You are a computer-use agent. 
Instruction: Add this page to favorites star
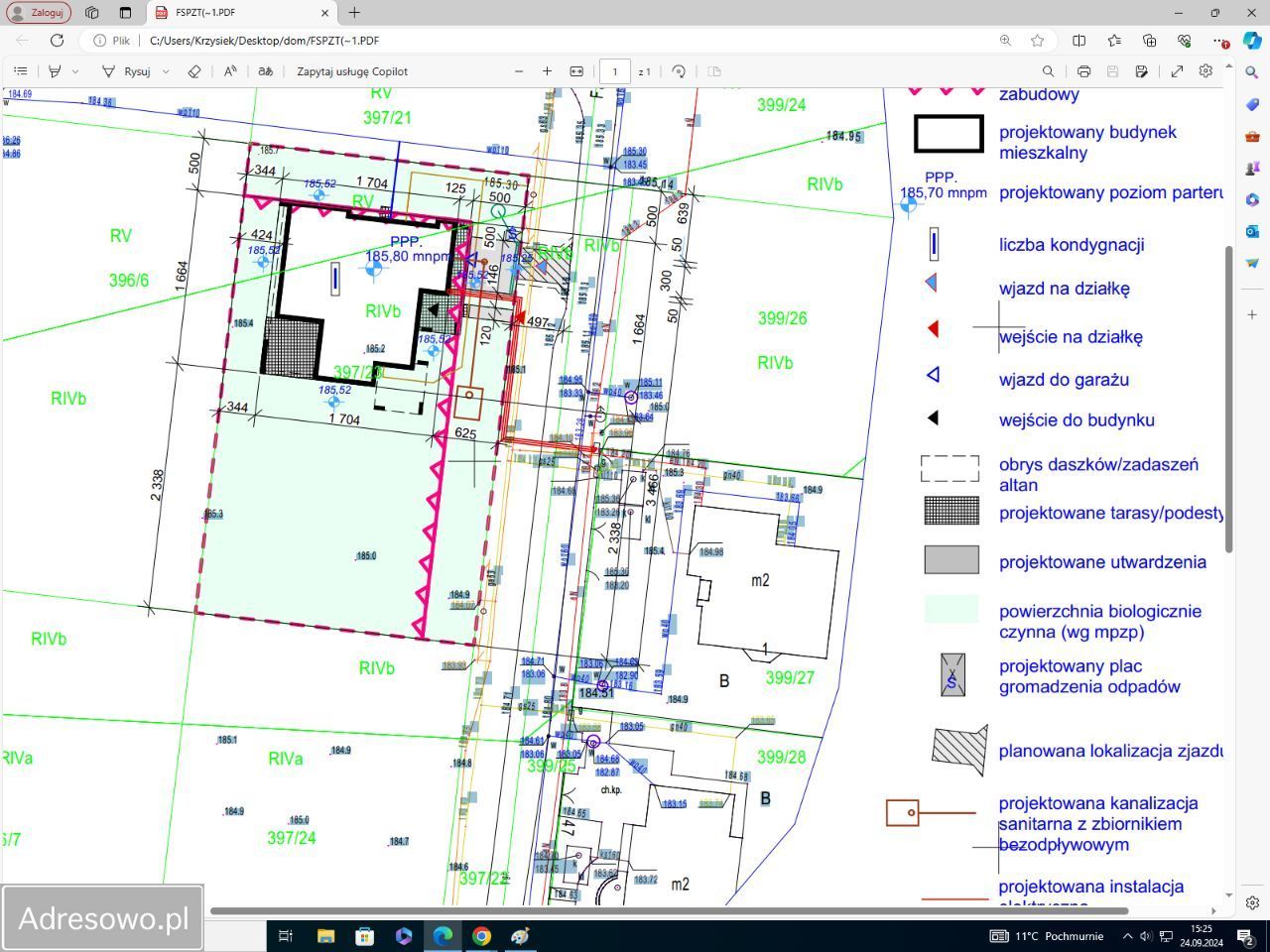(1037, 41)
